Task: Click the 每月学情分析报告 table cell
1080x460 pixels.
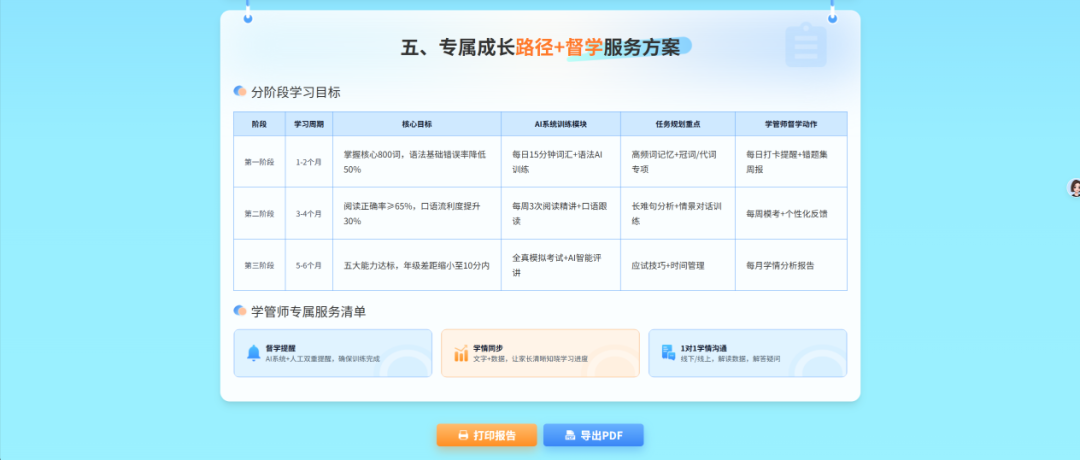Action: click(x=780, y=266)
